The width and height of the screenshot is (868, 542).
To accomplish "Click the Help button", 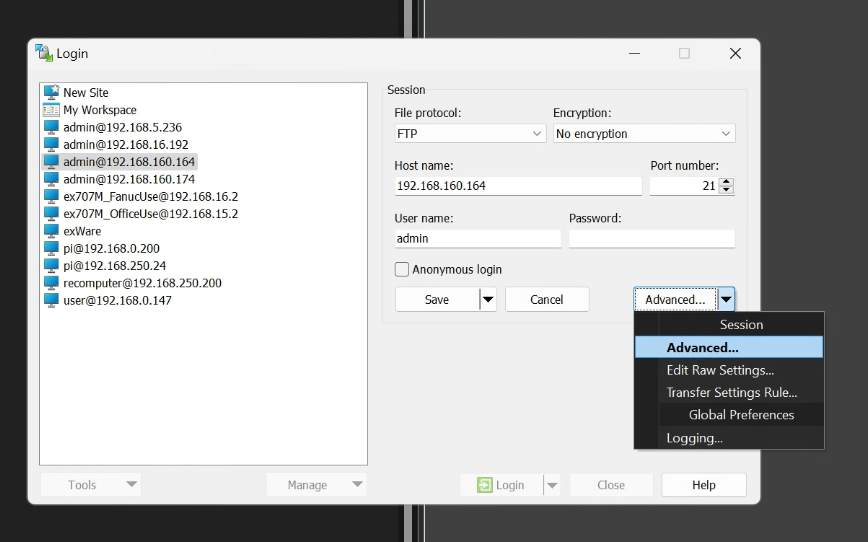I will click(x=703, y=485).
